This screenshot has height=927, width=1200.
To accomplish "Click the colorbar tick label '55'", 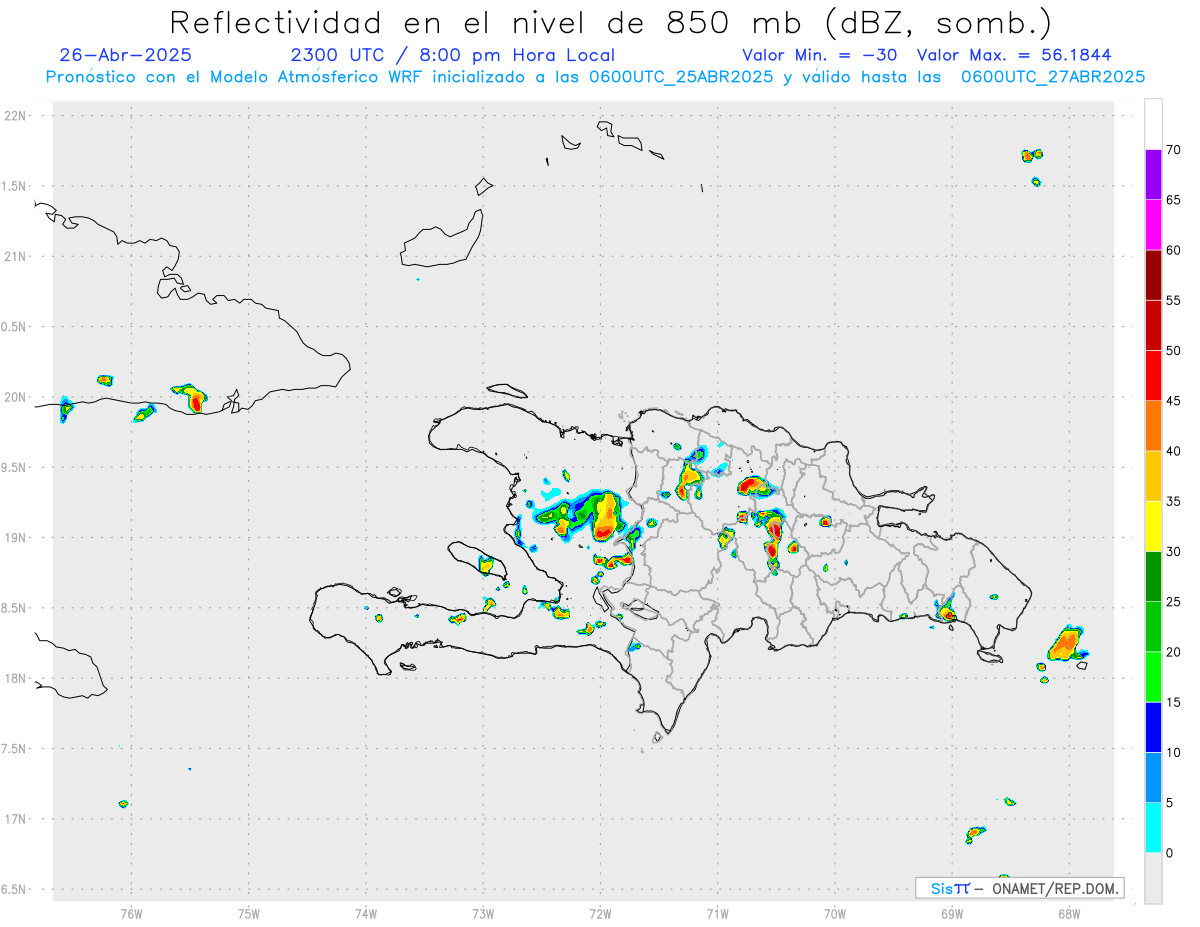I will [1173, 300].
